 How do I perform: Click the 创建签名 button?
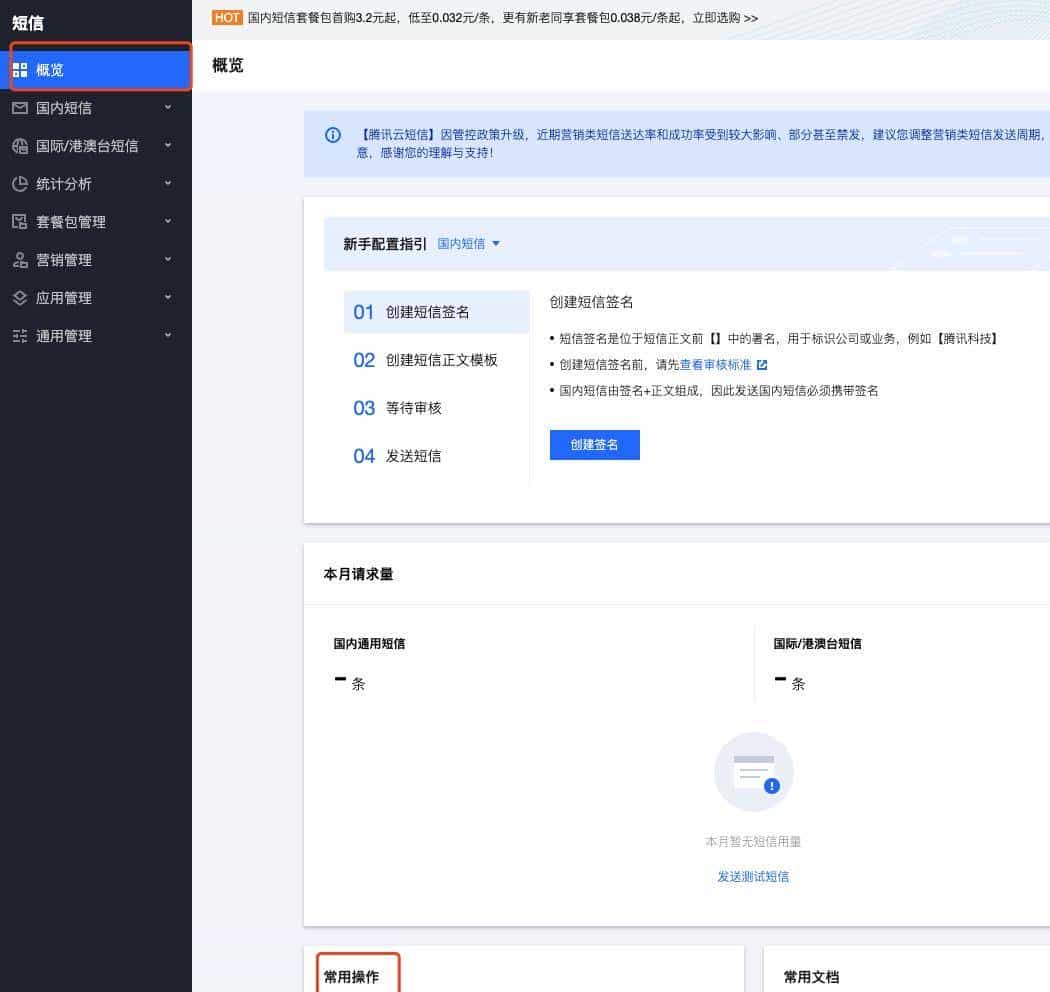[x=594, y=445]
